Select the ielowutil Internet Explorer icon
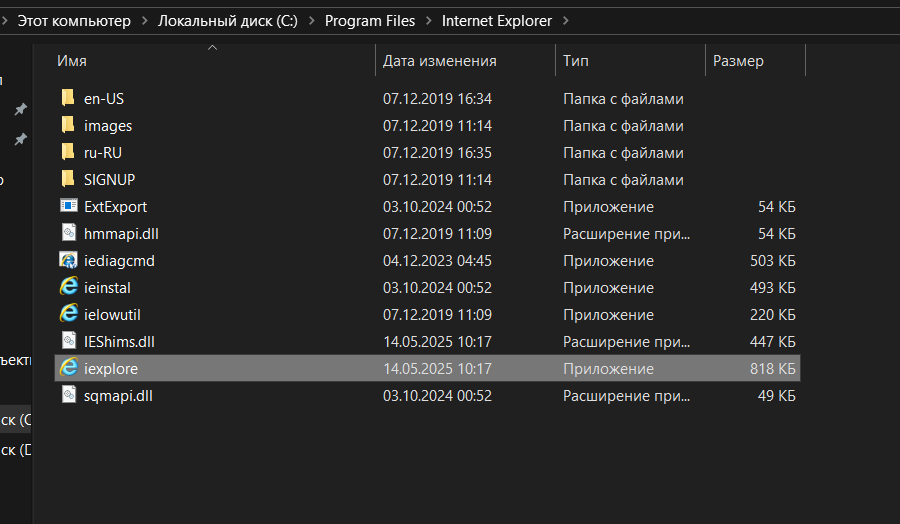The height and width of the screenshot is (524, 900). [x=69, y=313]
